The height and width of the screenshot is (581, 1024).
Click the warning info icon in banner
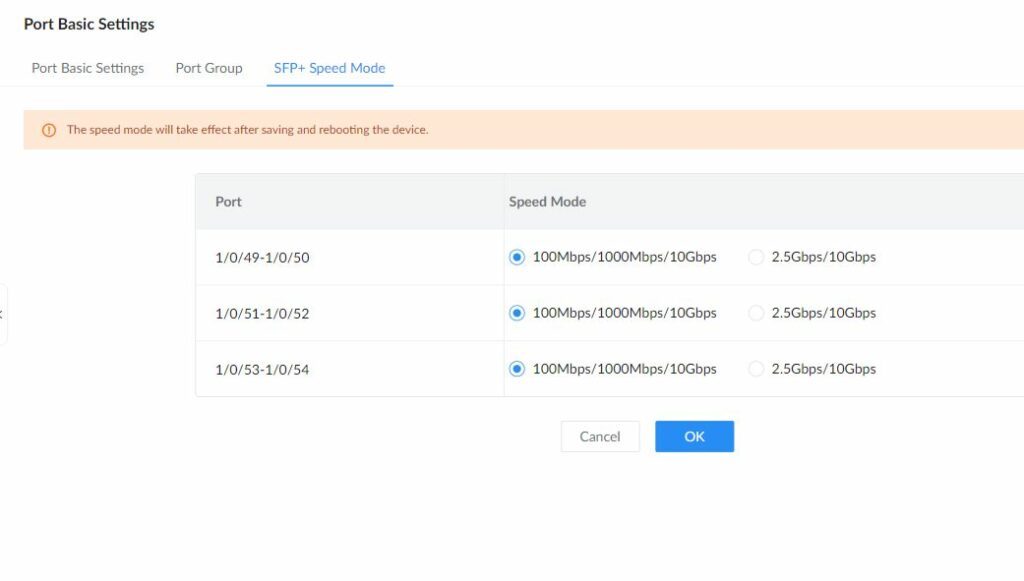tap(49, 130)
